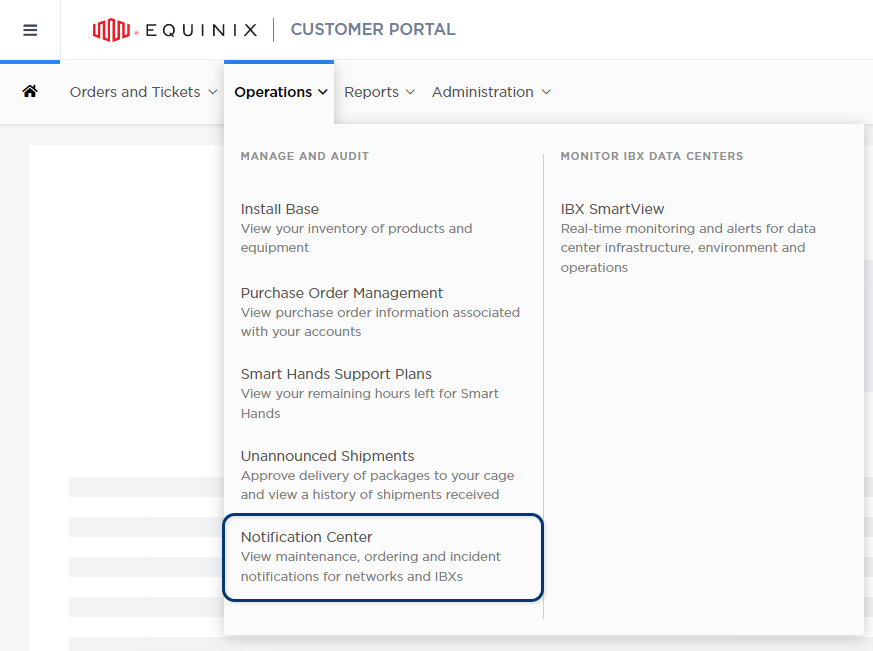Open Install Base

279,209
